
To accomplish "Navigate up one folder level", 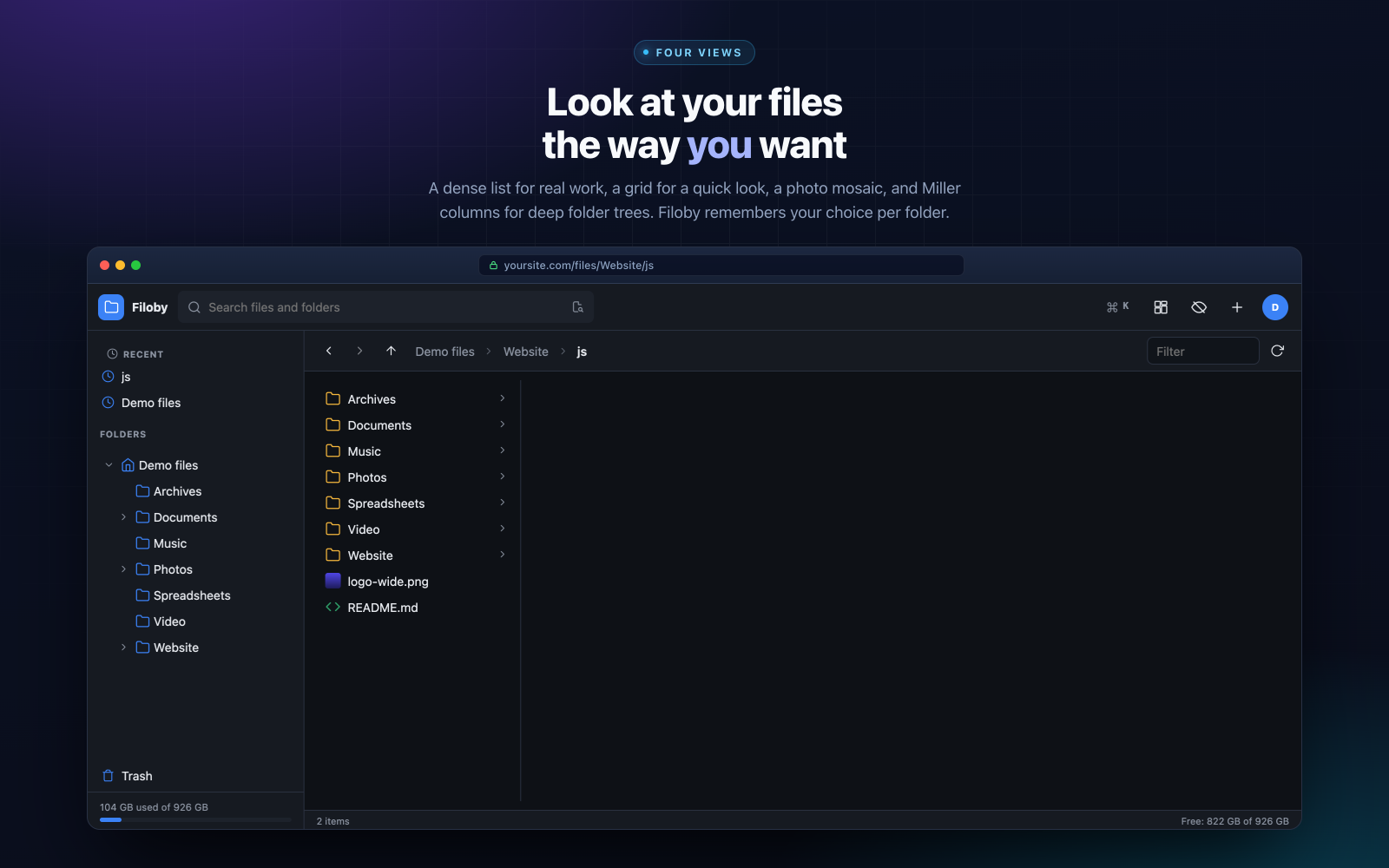I will (391, 351).
